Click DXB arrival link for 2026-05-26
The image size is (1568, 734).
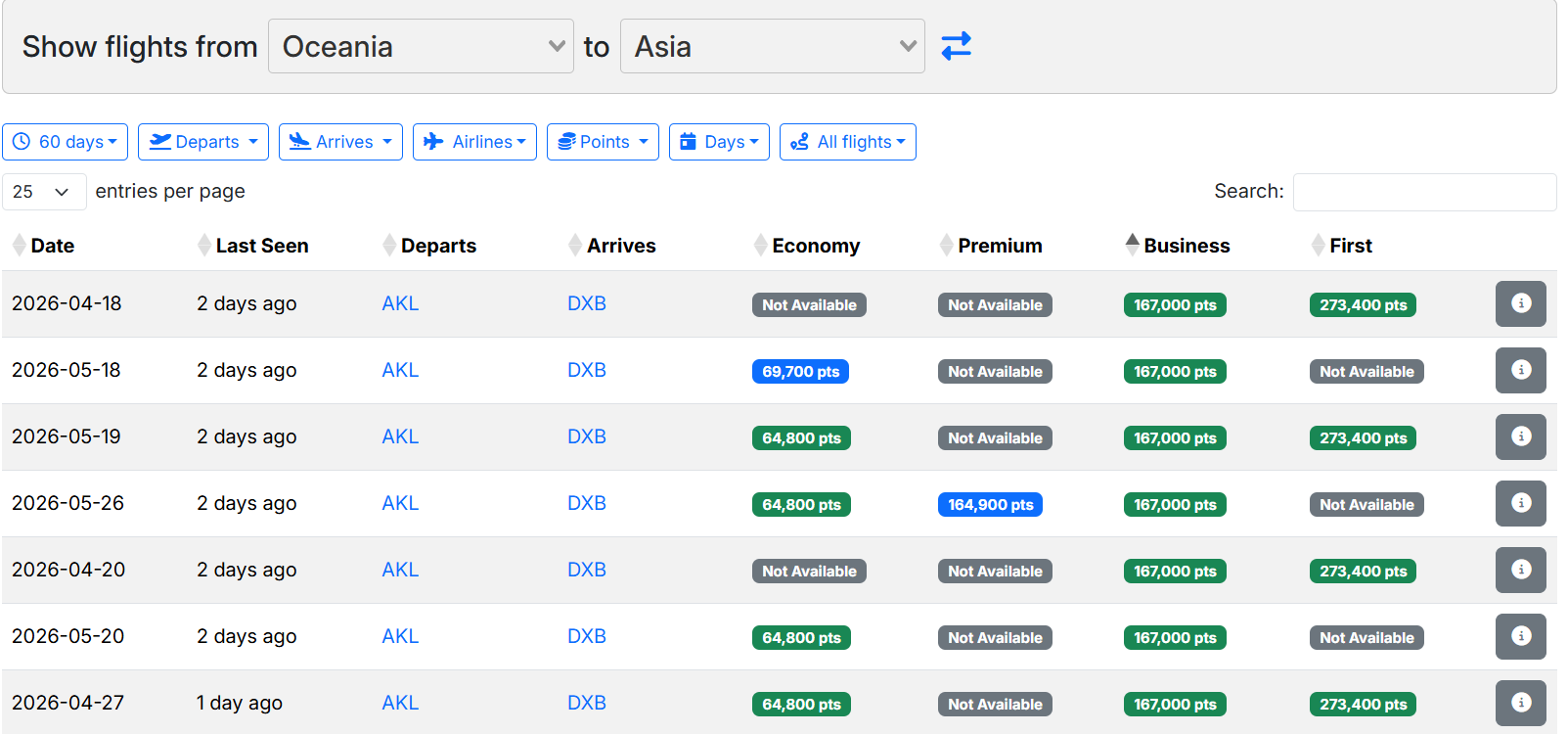[587, 503]
